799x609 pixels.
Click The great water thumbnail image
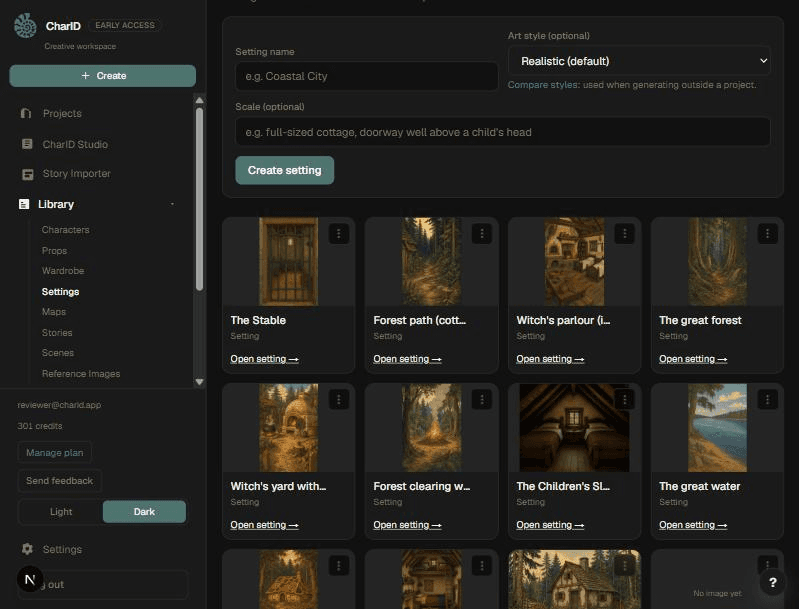click(x=717, y=428)
